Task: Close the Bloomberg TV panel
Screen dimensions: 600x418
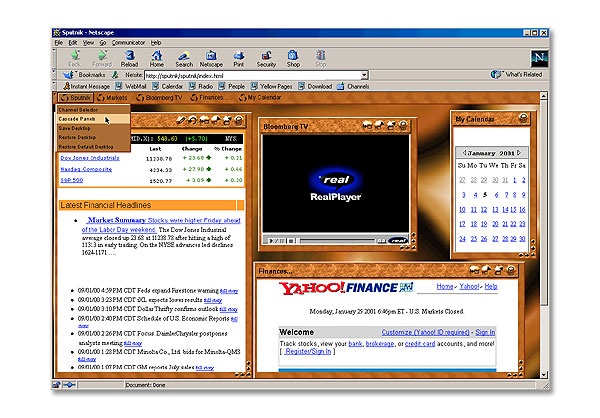Action: click(403, 125)
